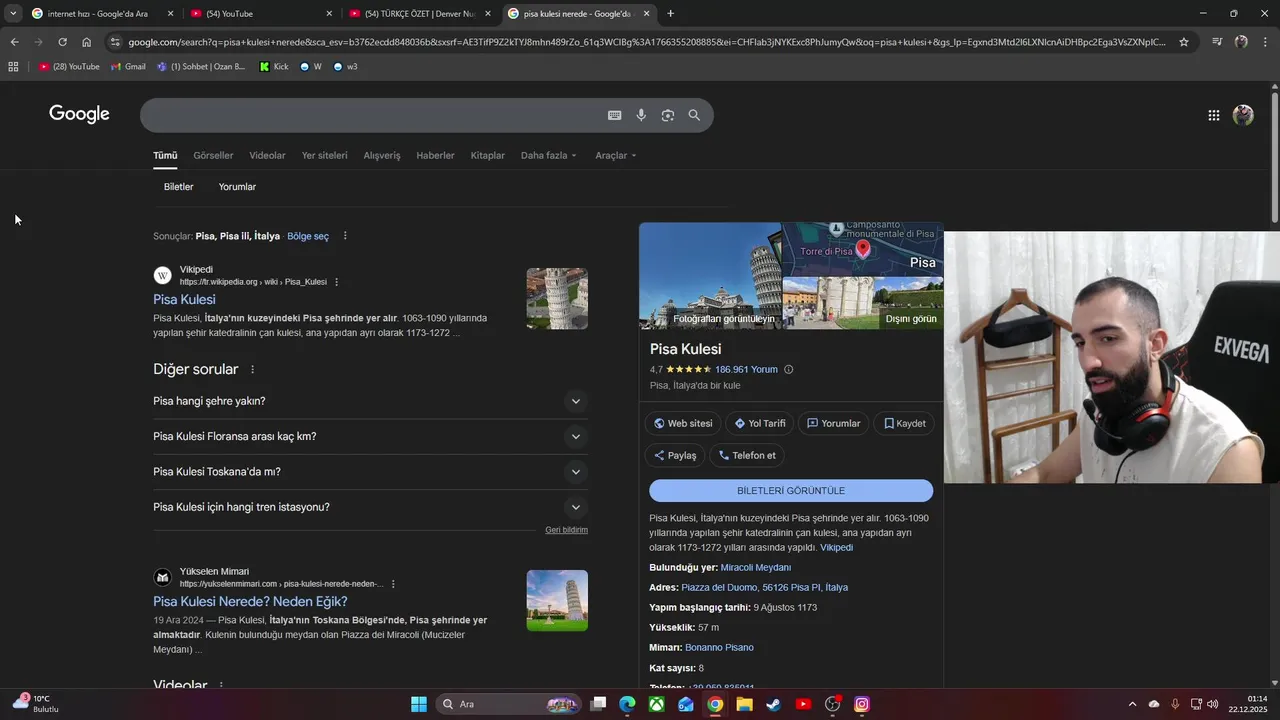Open the Yükselen Mimari result thumbnail
This screenshot has width=1280, height=720.
point(557,600)
